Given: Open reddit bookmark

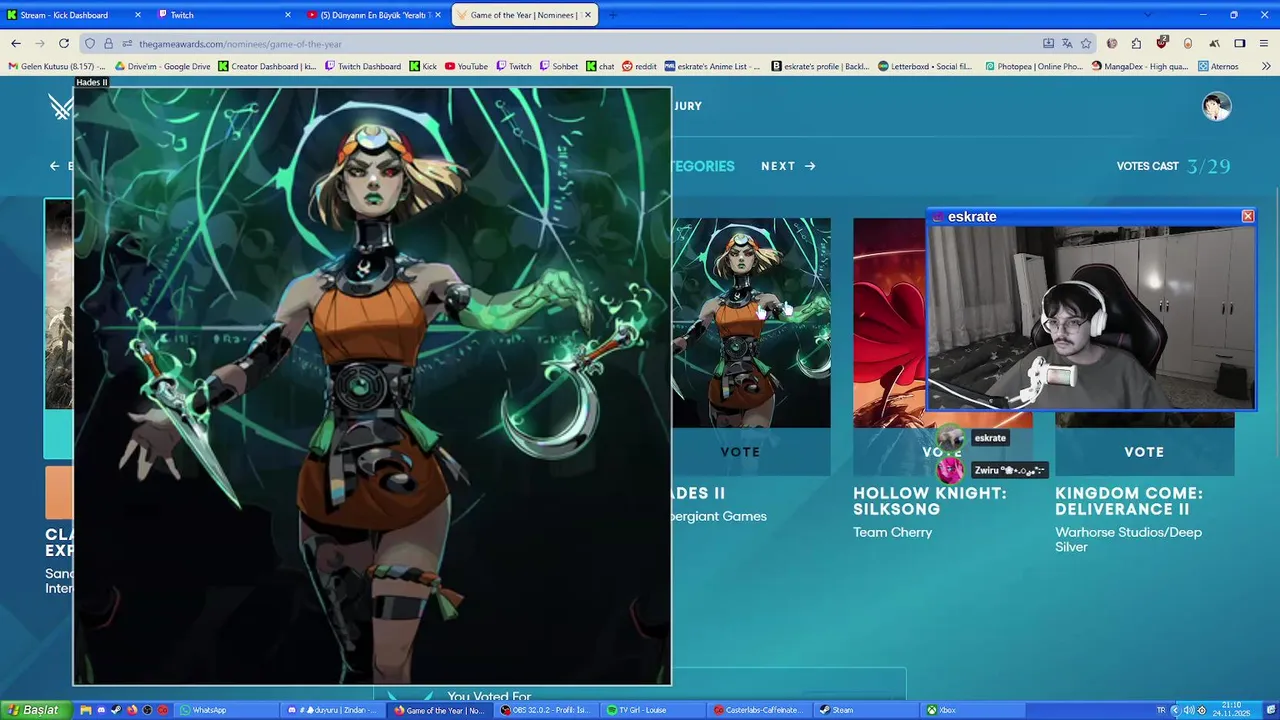Looking at the screenshot, I should [x=639, y=66].
